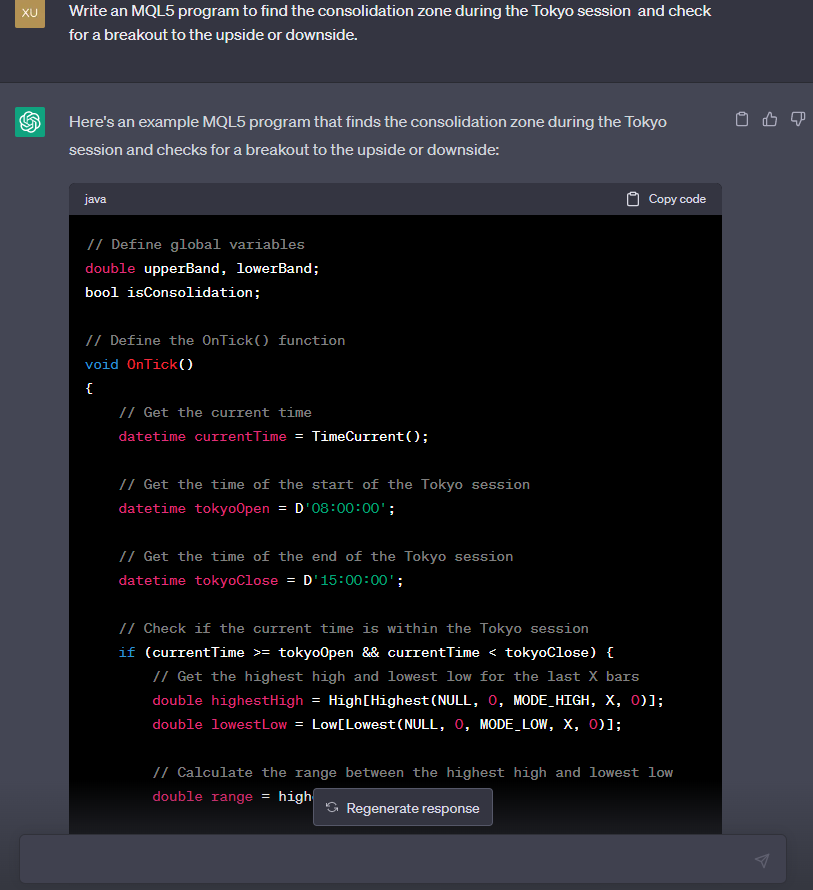
Task: Click the line 'double upperBand, lowerBand;'
Action: (202, 268)
